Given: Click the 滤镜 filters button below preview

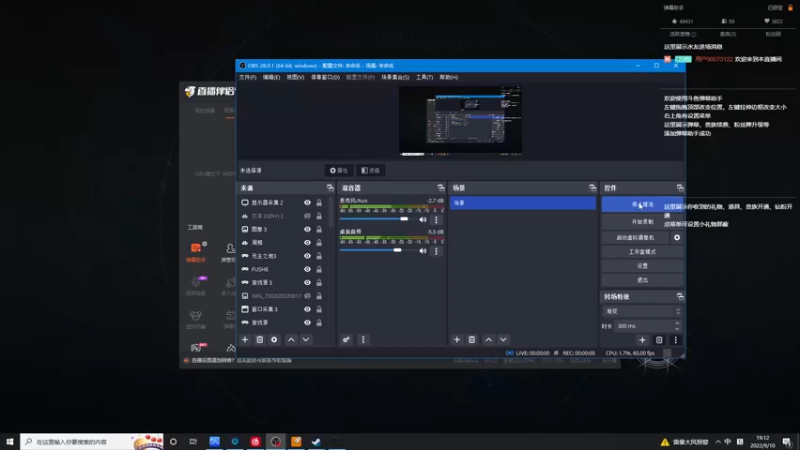Looking at the screenshot, I should pyautogui.click(x=370, y=170).
